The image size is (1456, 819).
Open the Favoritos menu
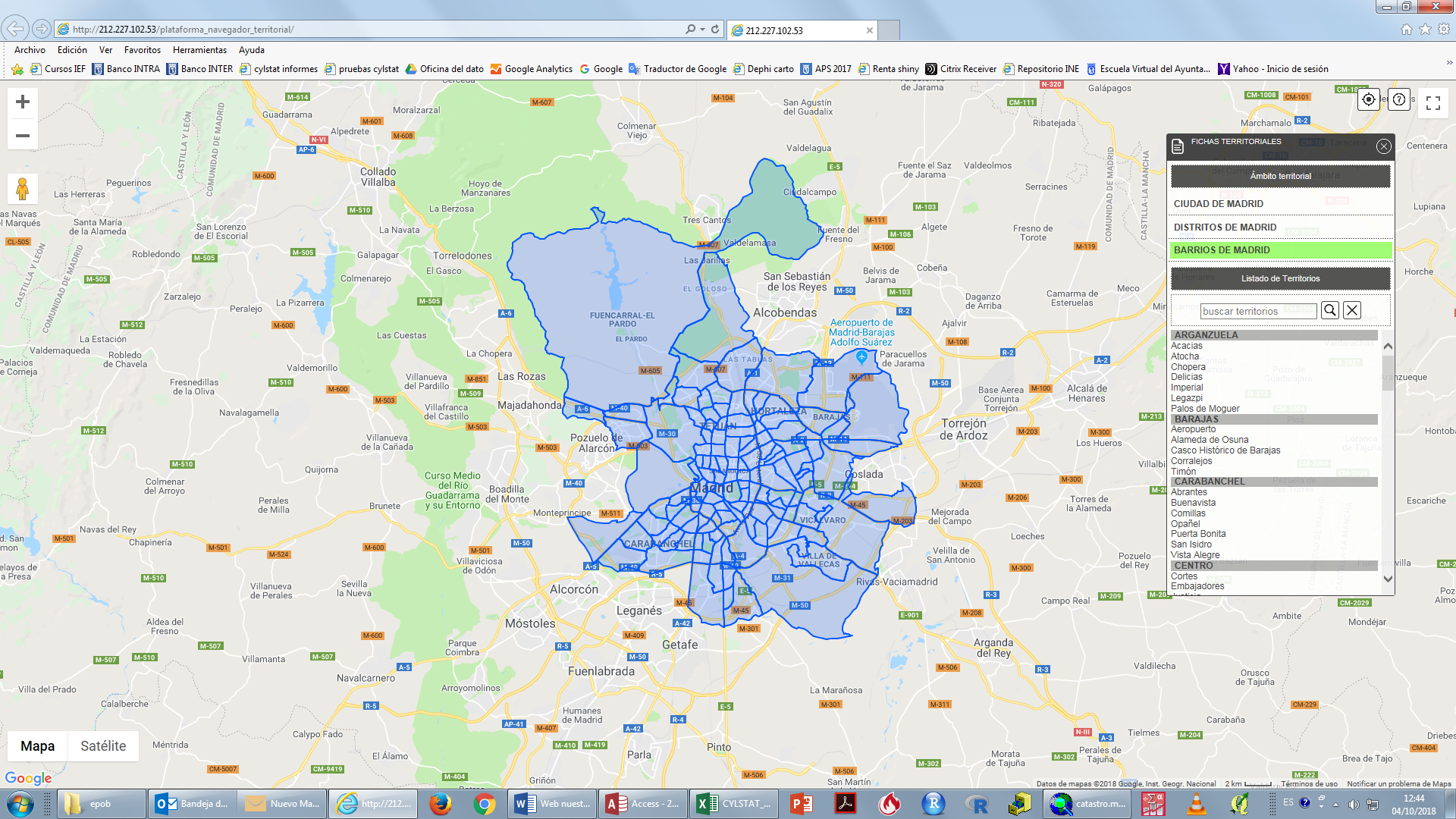coord(142,50)
